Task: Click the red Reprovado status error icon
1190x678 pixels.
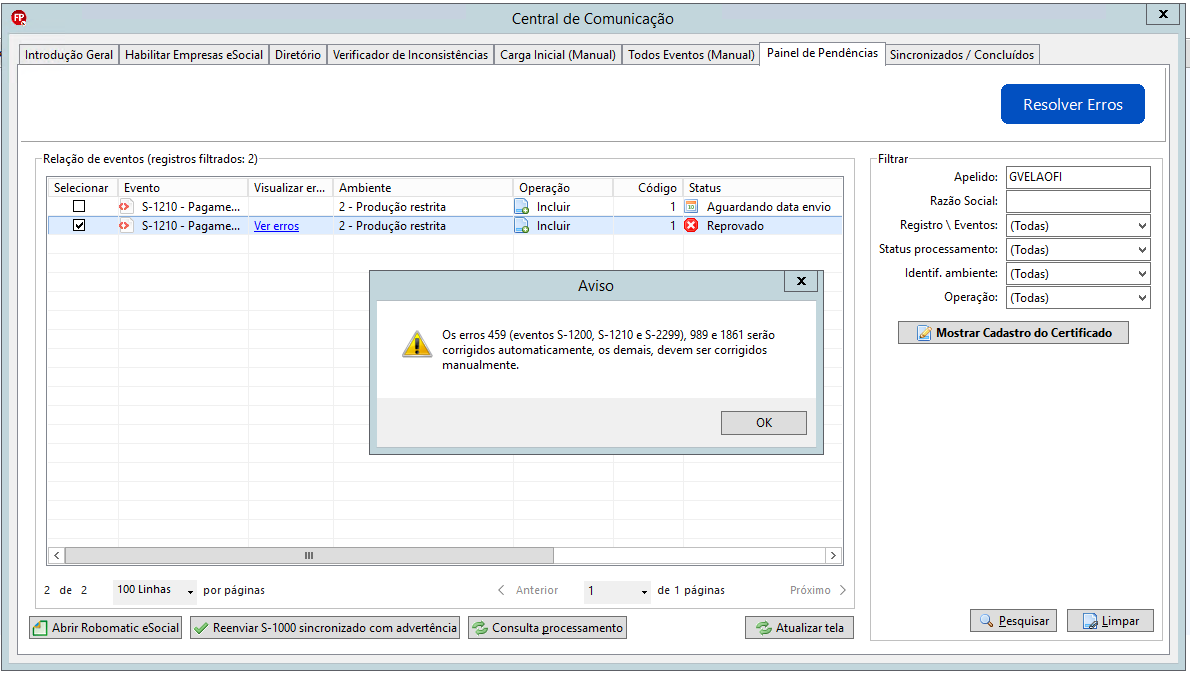Action: [691, 225]
